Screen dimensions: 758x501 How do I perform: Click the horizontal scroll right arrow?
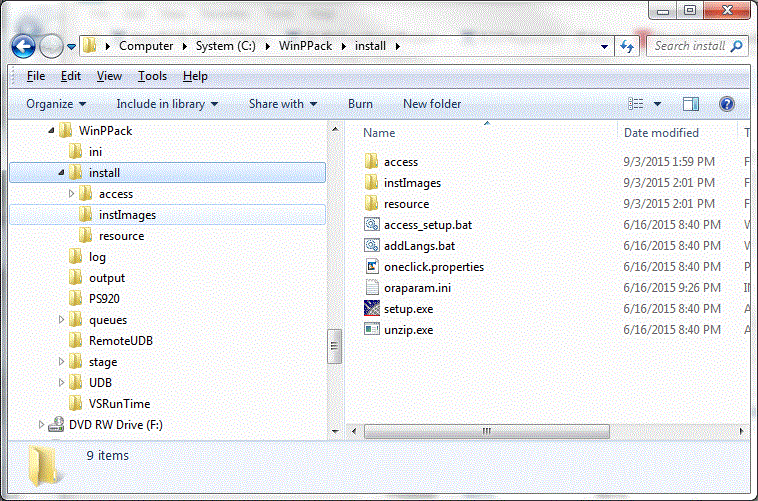click(x=742, y=431)
